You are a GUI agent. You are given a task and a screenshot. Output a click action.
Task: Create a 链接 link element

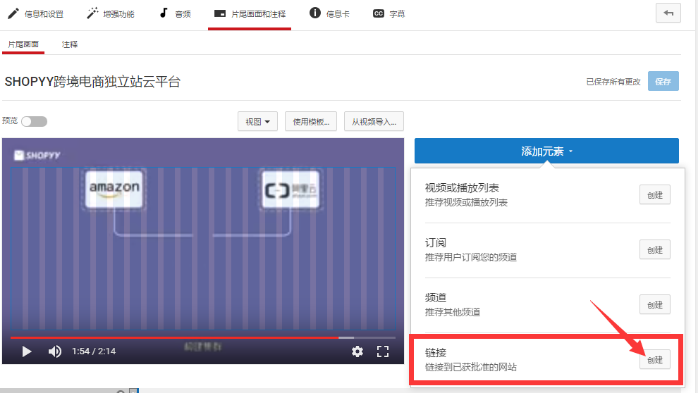click(x=655, y=360)
